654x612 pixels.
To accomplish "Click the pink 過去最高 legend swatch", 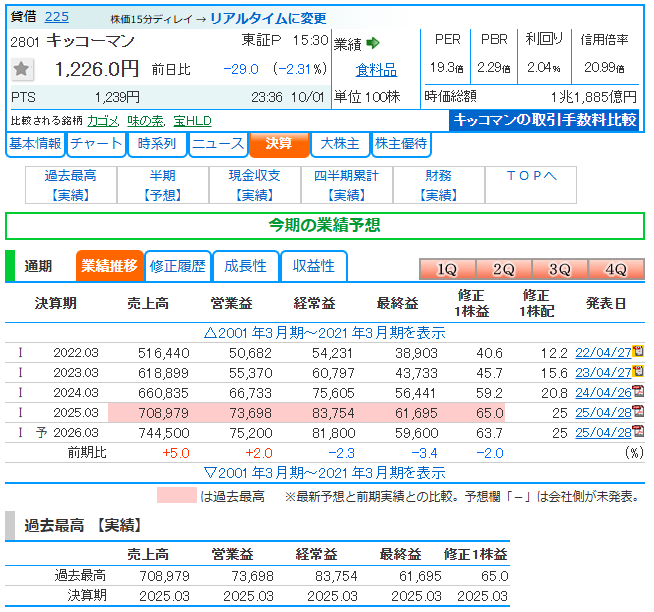I will click(176, 496).
